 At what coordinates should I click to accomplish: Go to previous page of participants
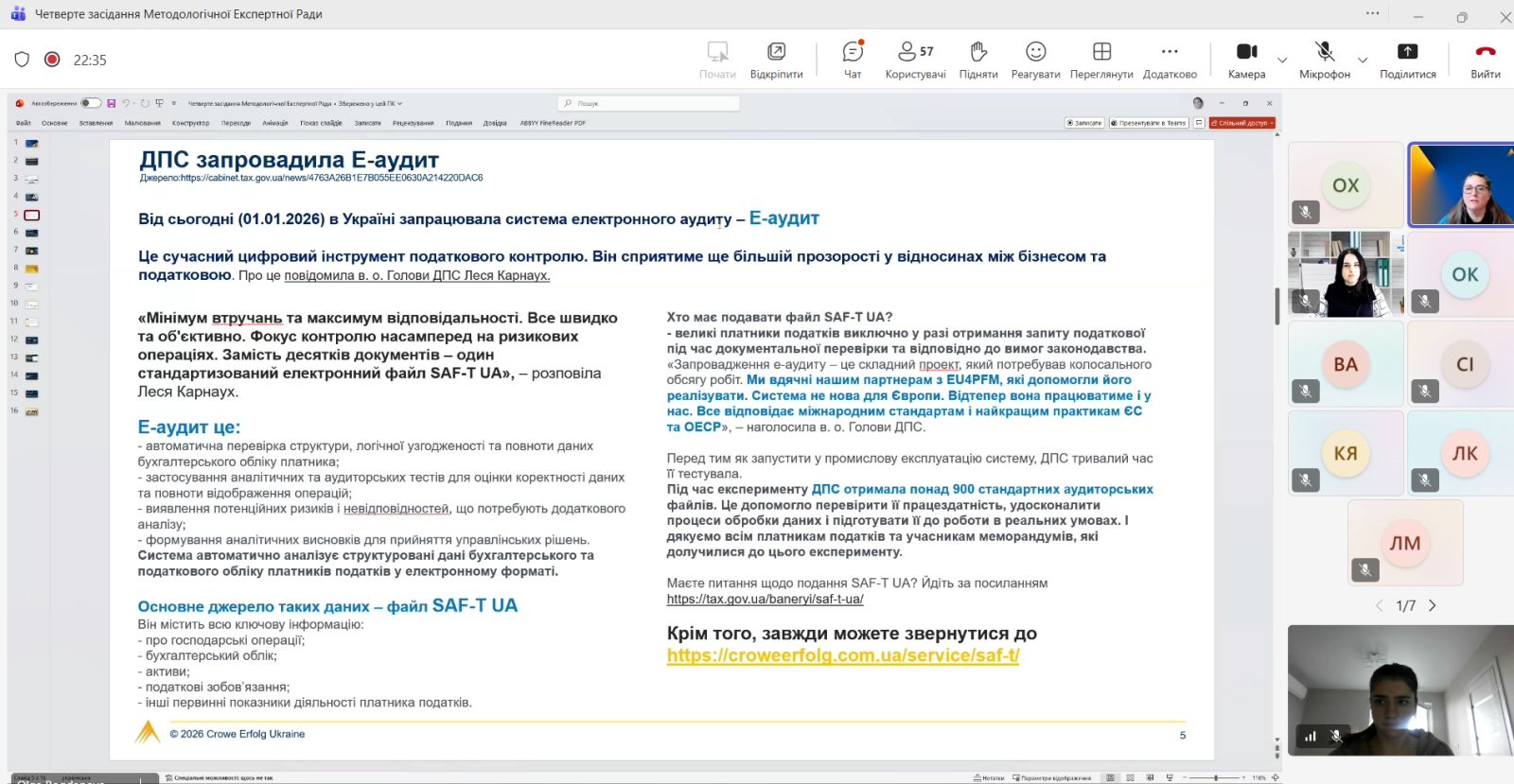pyautogui.click(x=1379, y=606)
